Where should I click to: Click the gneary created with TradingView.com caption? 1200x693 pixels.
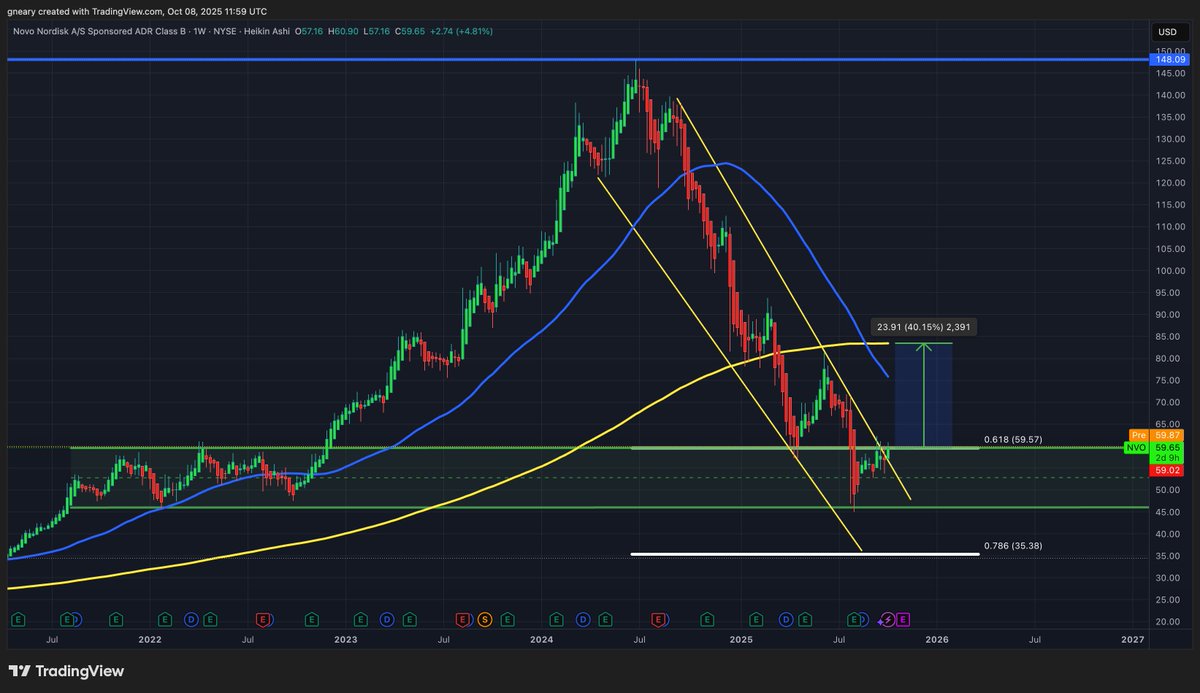coord(139,11)
